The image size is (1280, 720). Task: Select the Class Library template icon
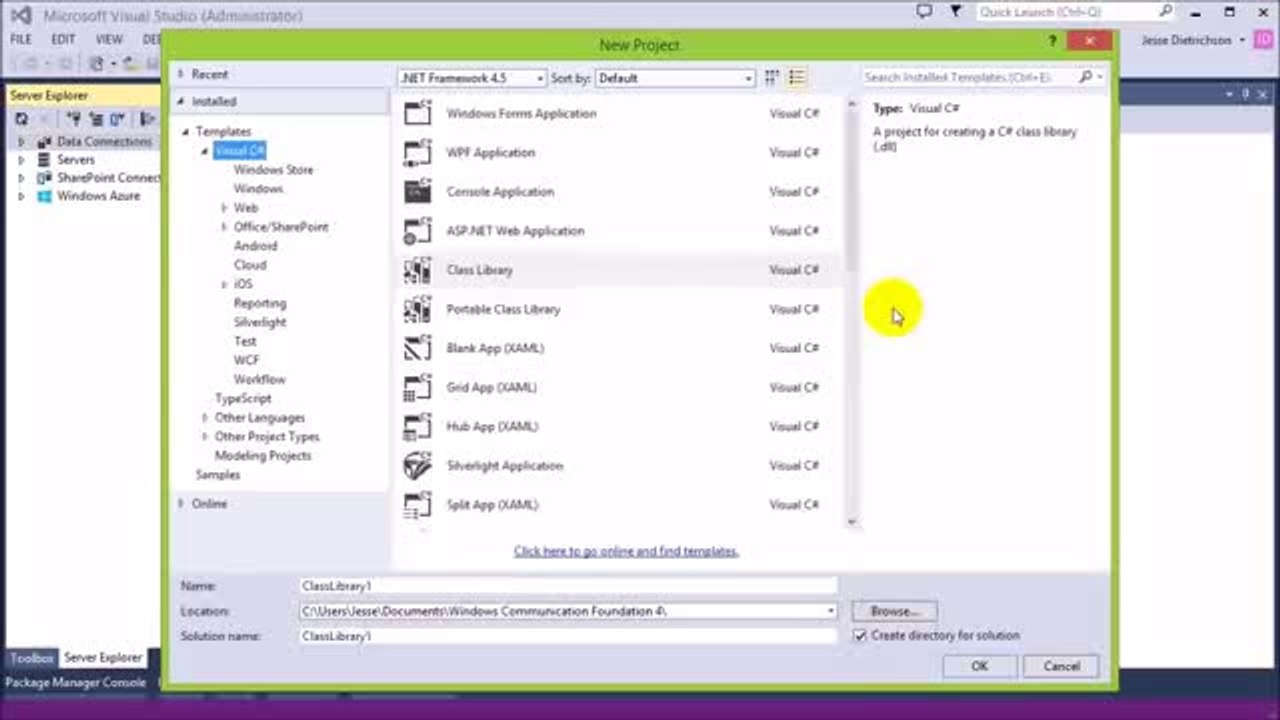(x=417, y=270)
